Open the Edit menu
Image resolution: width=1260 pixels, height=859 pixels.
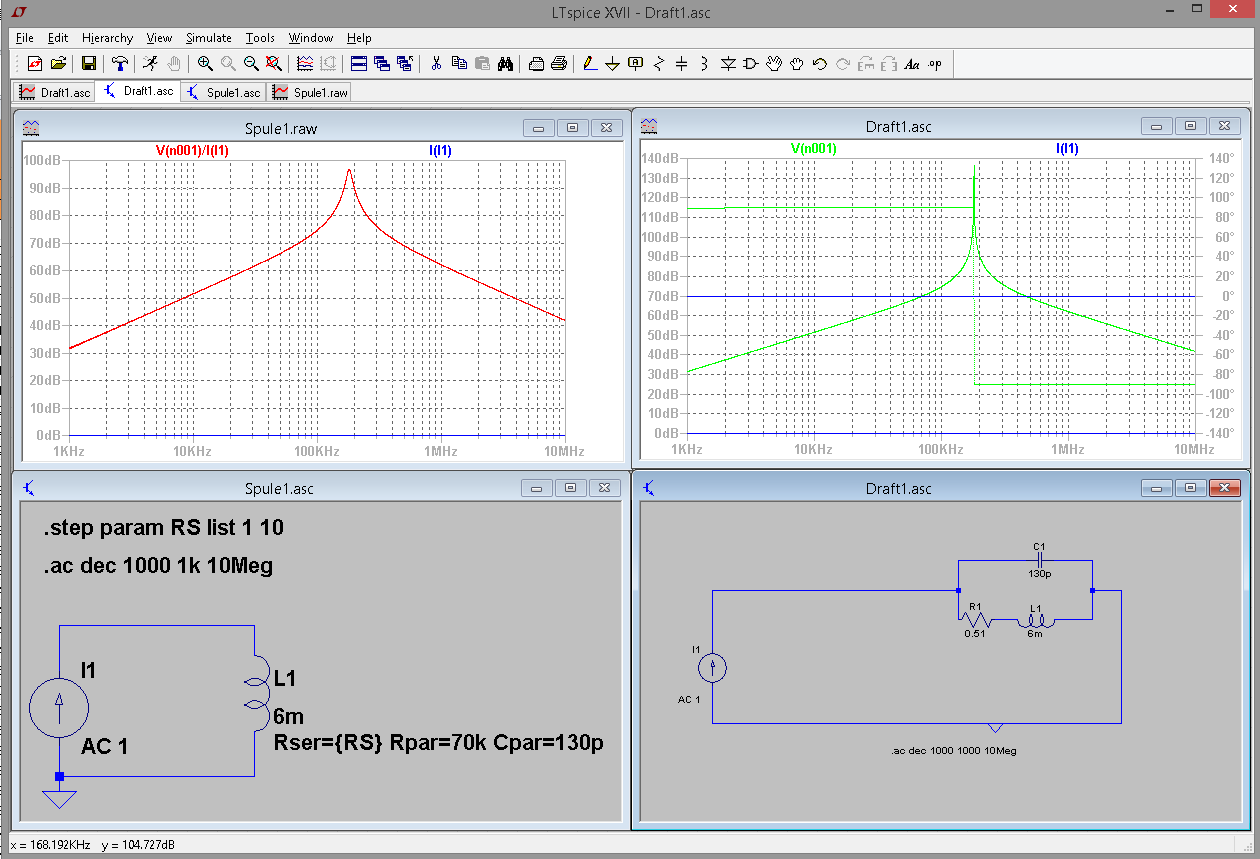point(58,38)
